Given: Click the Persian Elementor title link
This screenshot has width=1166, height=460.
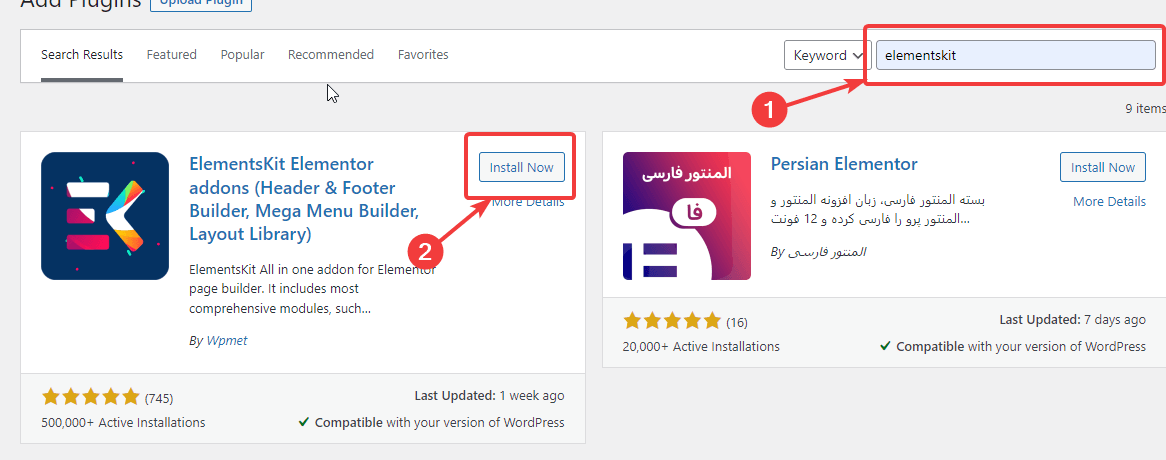Looking at the screenshot, I should tap(844, 164).
